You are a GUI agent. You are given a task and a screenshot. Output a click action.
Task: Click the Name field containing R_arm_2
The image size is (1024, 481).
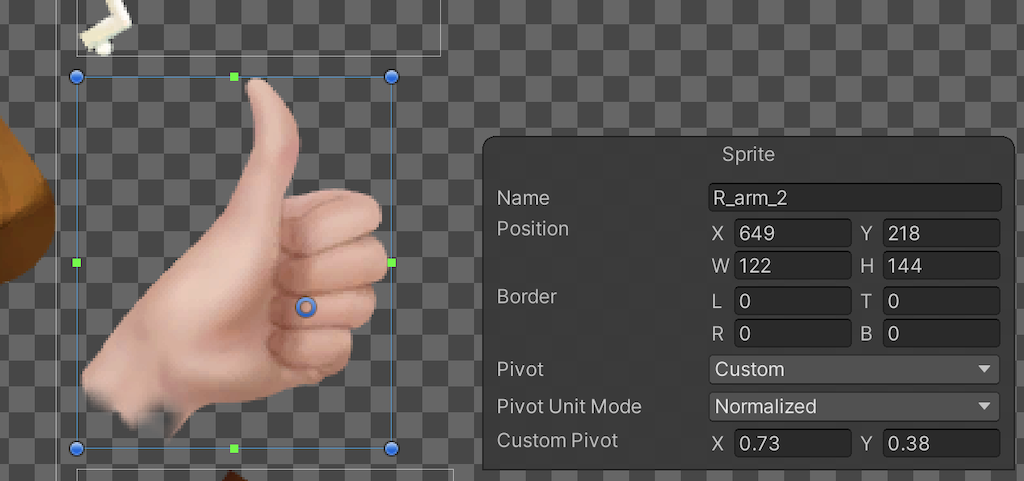[854, 197]
